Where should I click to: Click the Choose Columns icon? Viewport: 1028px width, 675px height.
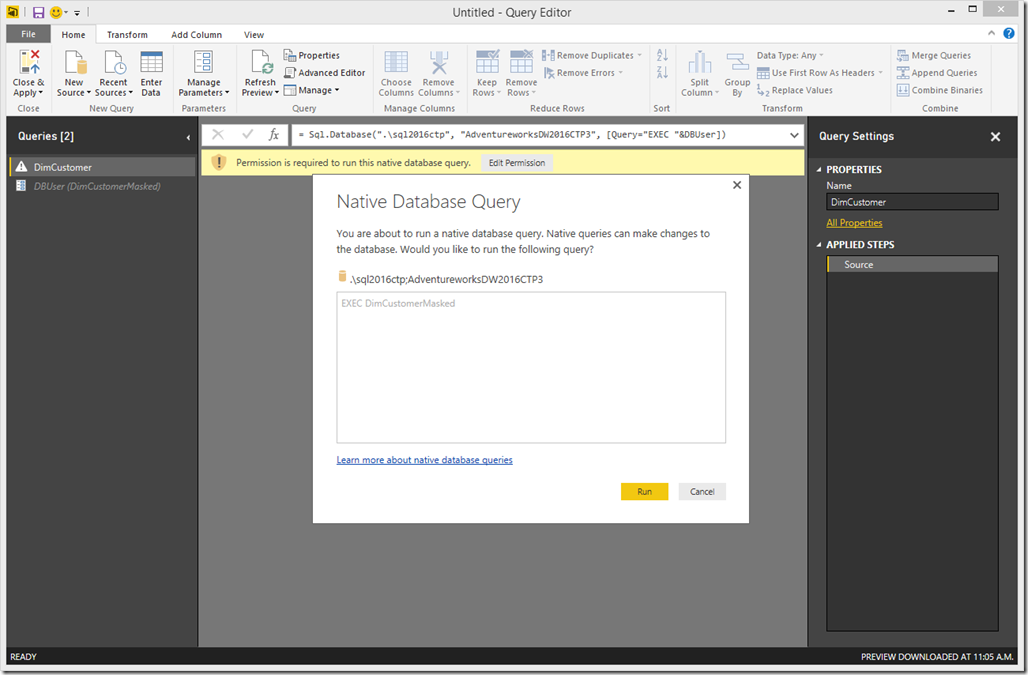396,62
